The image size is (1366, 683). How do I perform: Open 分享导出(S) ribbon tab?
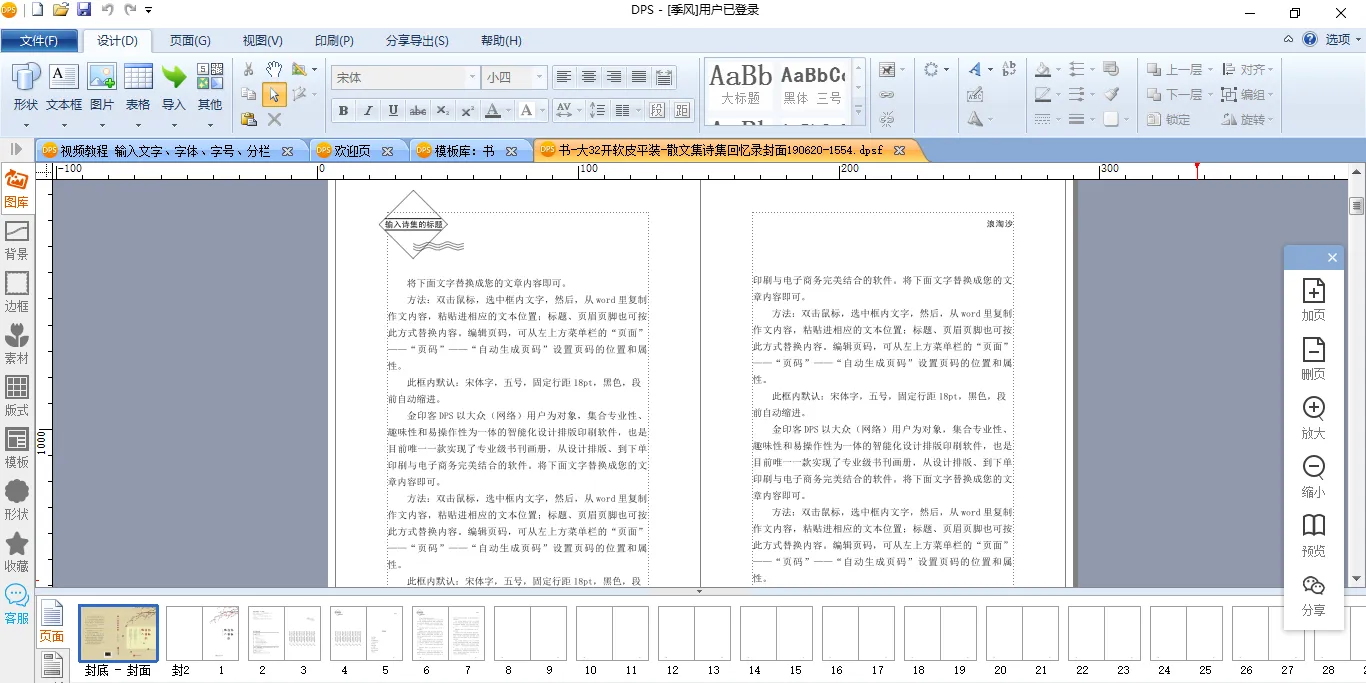[x=417, y=41]
